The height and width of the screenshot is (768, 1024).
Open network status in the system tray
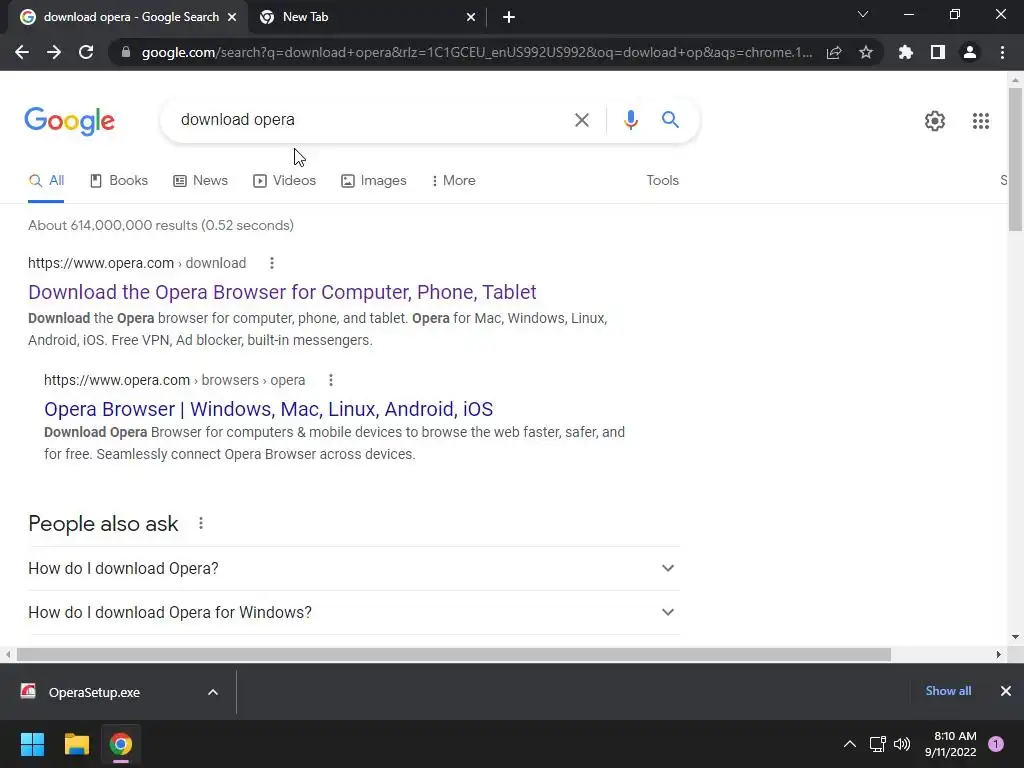[878, 744]
